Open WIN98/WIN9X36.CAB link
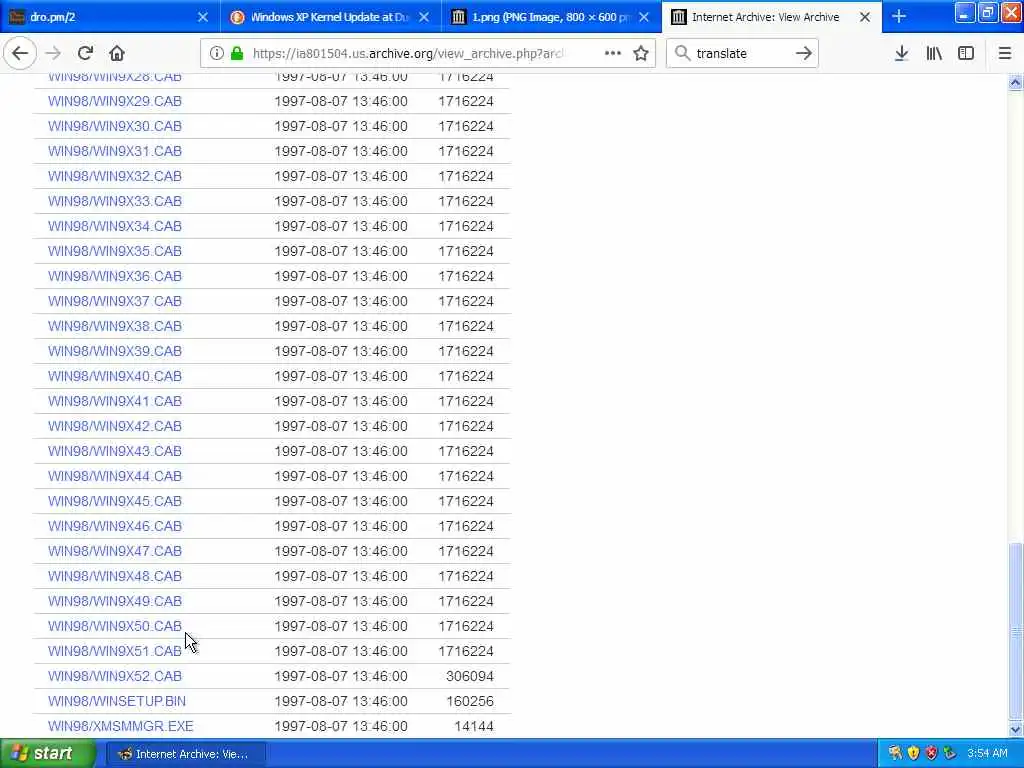 click(x=114, y=276)
